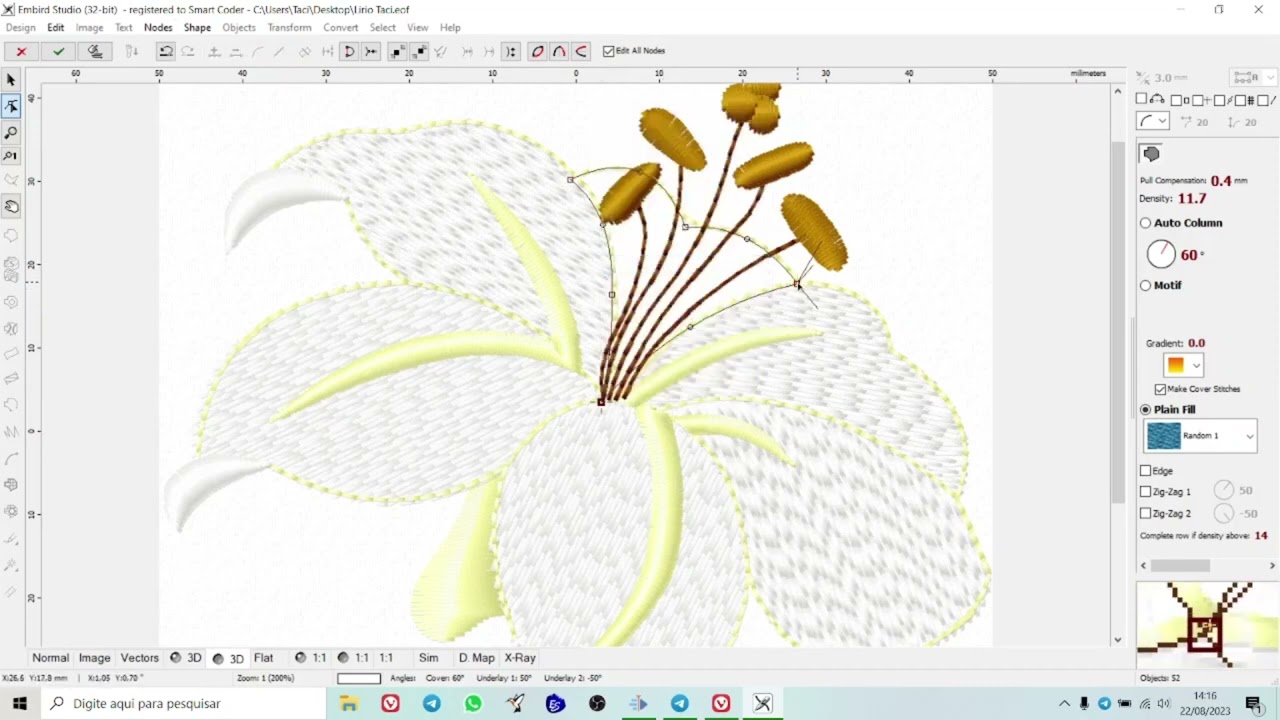Enable the Zig-Zag 1 checkbox
This screenshot has width=1280, height=720.
tap(1146, 492)
